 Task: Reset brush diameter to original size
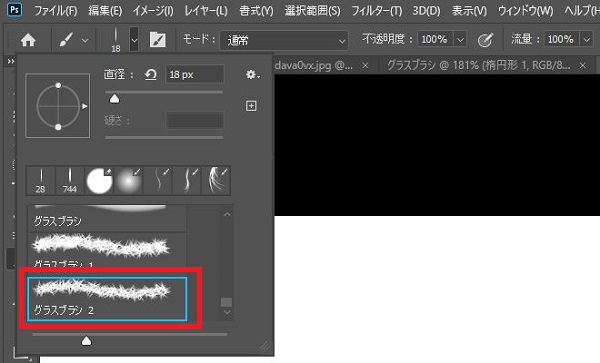(x=151, y=74)
